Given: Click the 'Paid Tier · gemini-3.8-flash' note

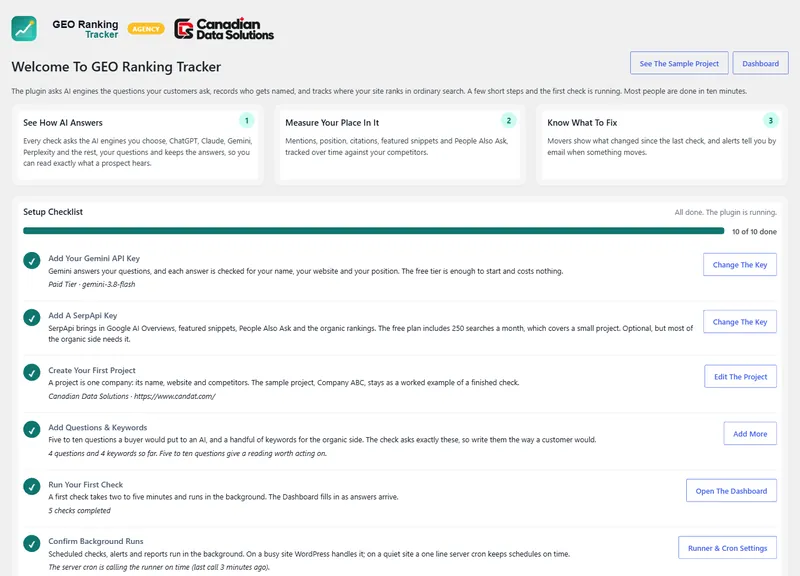Looking at the screenshot, I should (92, 284).
